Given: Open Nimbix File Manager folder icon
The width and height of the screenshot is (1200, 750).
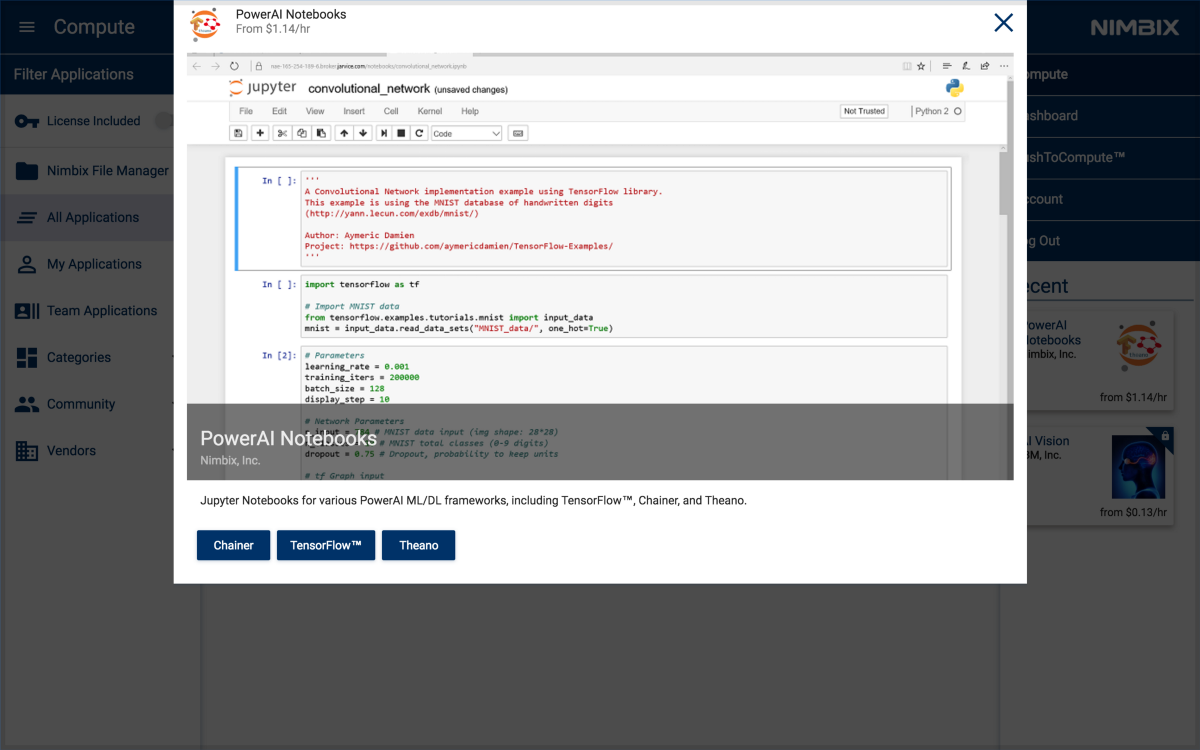Looking at the screenshot, I should tap(27, 171).
